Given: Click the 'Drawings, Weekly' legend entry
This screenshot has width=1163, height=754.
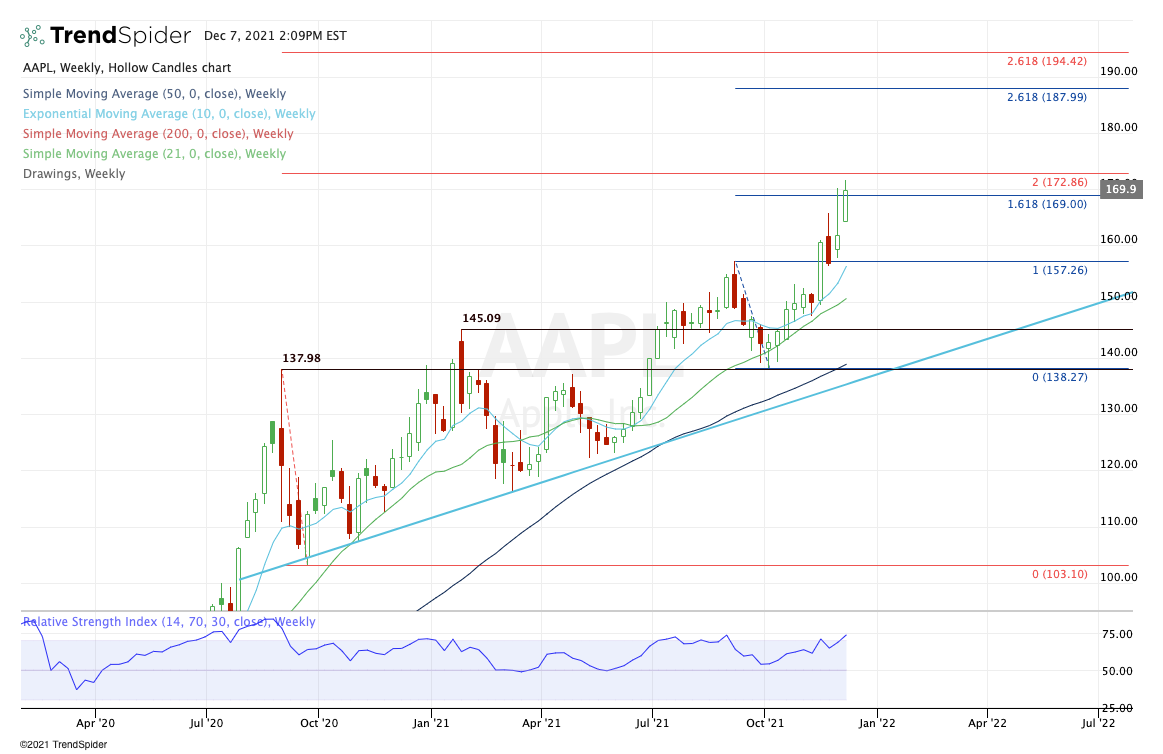Looking at the screenshot, I should pyautogui.click(x=74, y=174).
